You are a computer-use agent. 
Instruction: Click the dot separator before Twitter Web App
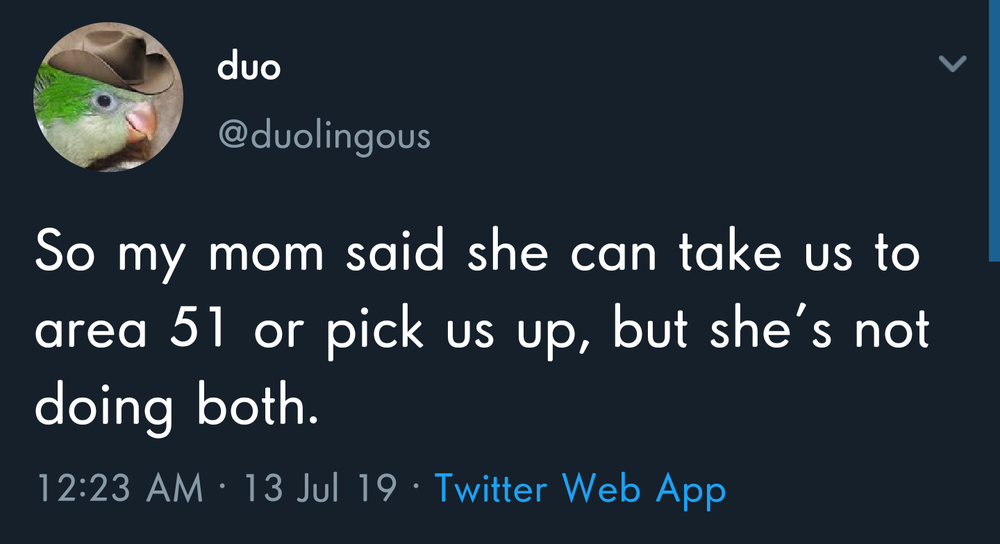click(x=416, y=489)
